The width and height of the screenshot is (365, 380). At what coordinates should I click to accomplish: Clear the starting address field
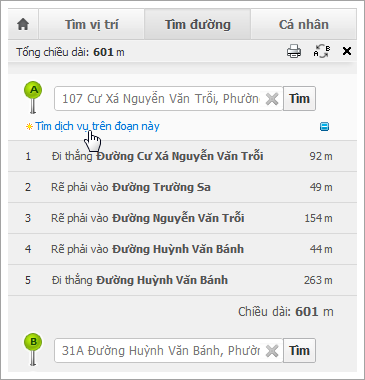(x=272, y=99)
